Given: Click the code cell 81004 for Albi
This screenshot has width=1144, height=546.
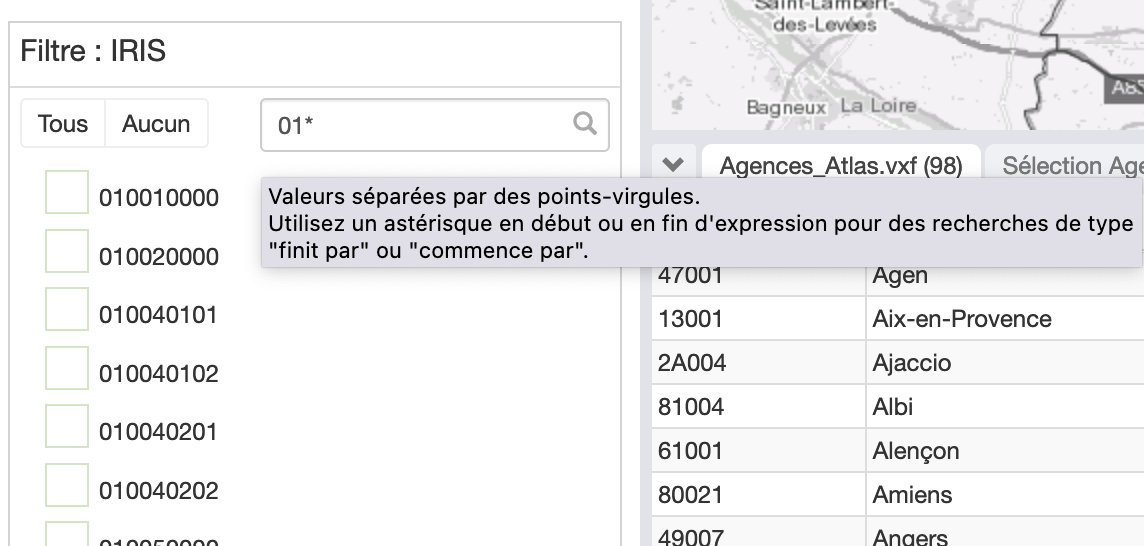Looking at the screenshot, I should click(x=690, y=407).
